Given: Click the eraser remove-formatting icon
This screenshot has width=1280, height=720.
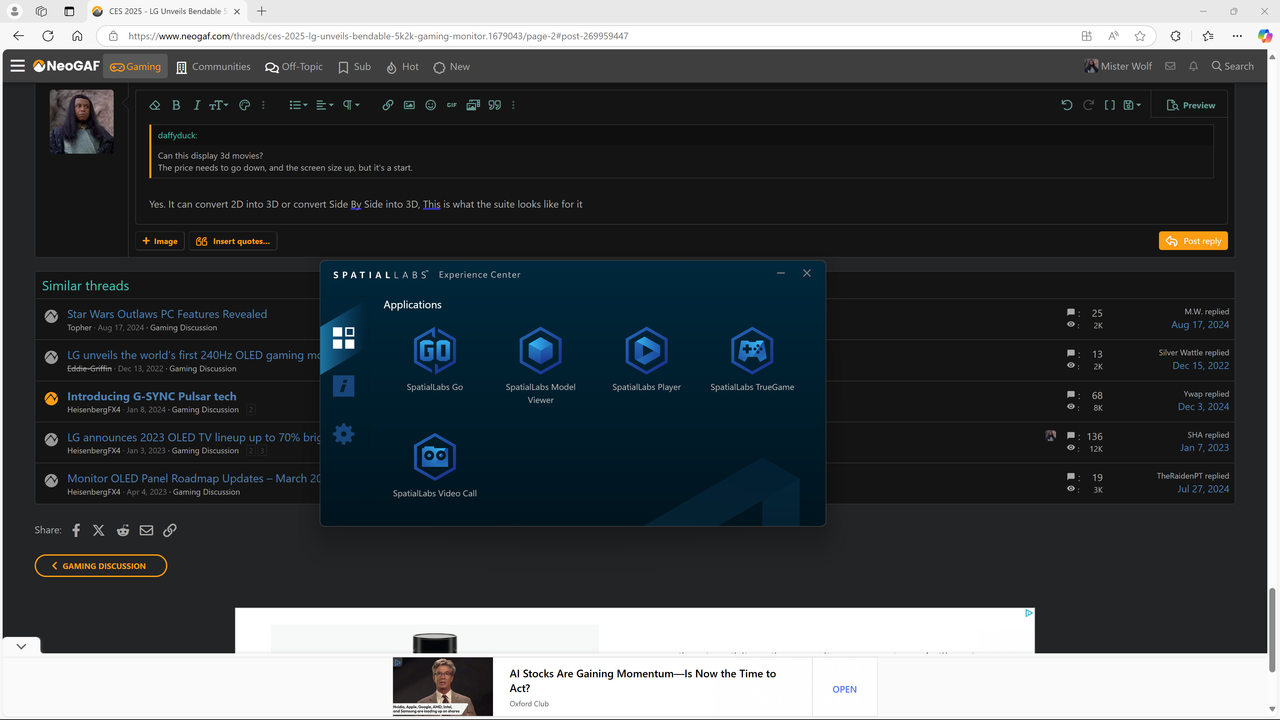Looking at the screenshot, I should 155,105.
